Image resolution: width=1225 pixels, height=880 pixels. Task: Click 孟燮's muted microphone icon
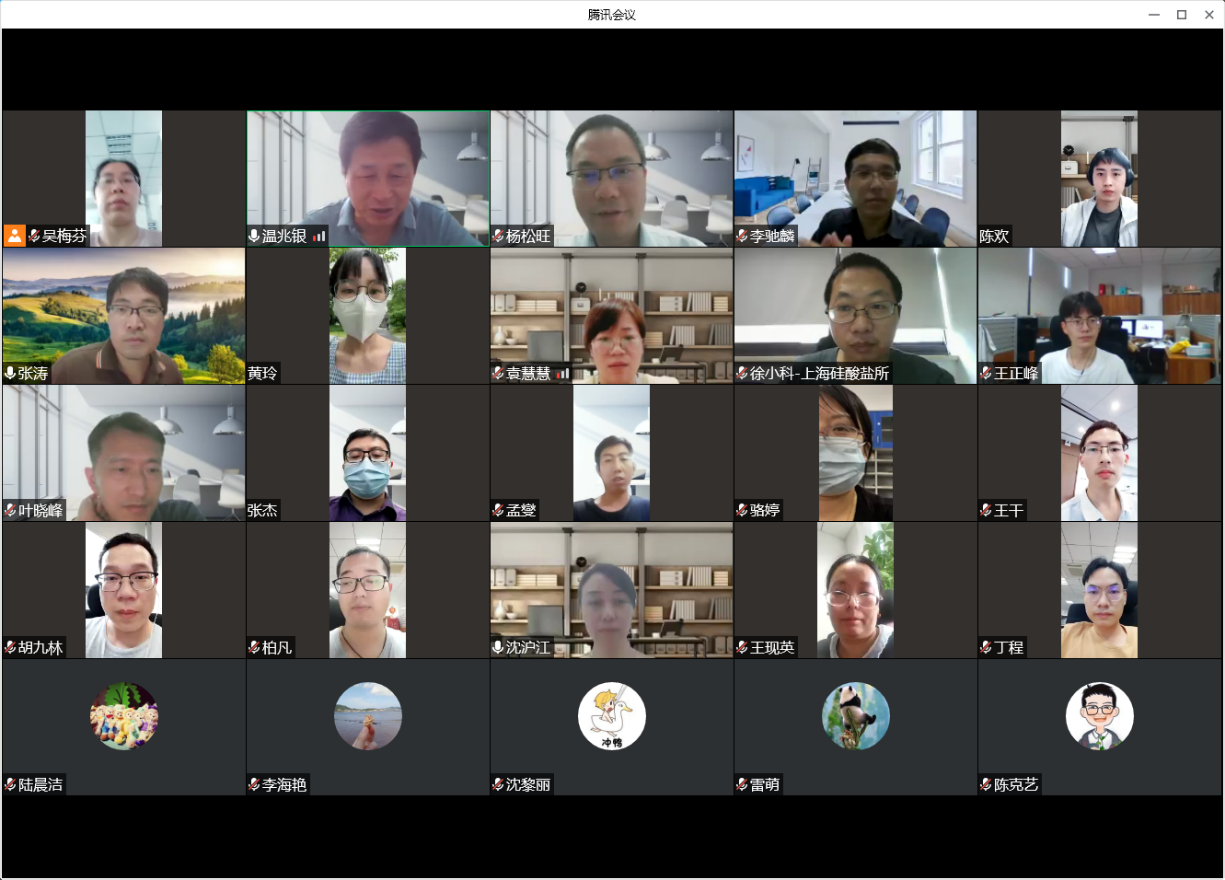(x=498, y=510)
